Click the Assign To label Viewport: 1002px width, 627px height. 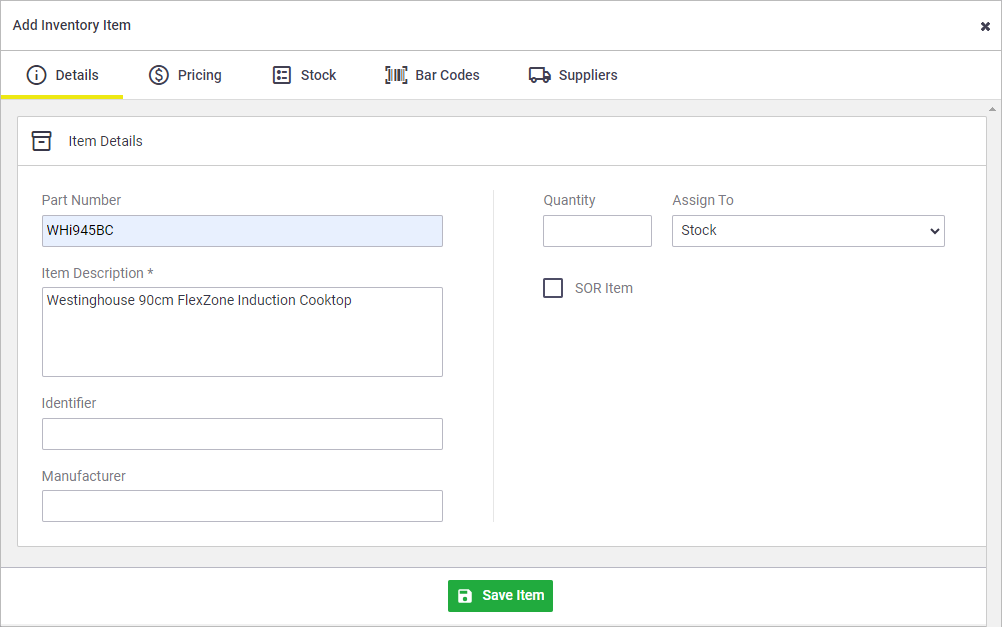pos(703,200)
